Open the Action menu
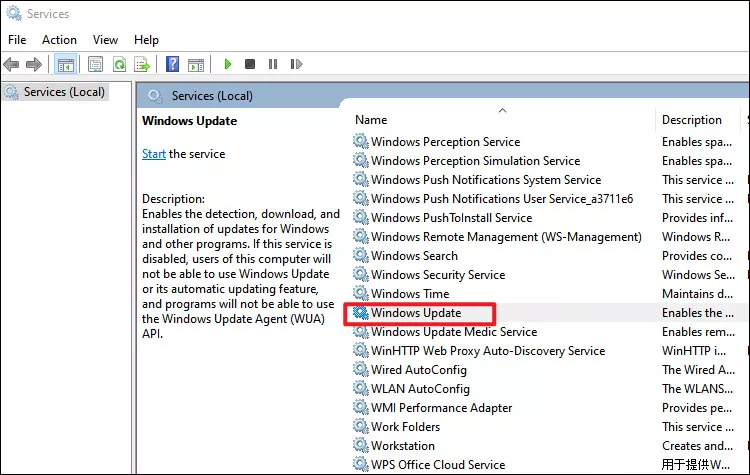The height and width of the screenshot is (475, 750). pyautogui.click(x=59, y=40)
